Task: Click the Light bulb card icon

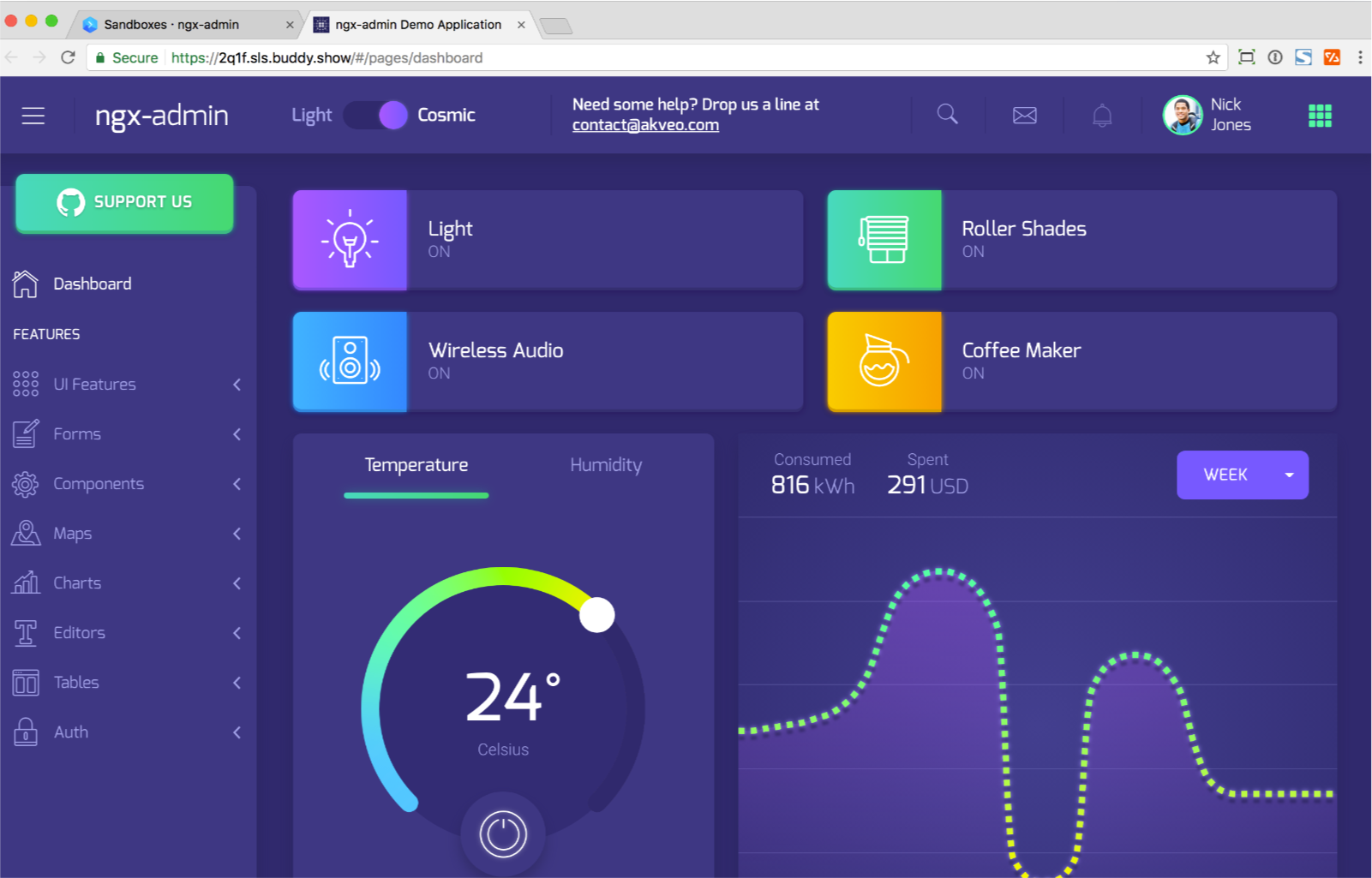Action: tap(350, 240)
